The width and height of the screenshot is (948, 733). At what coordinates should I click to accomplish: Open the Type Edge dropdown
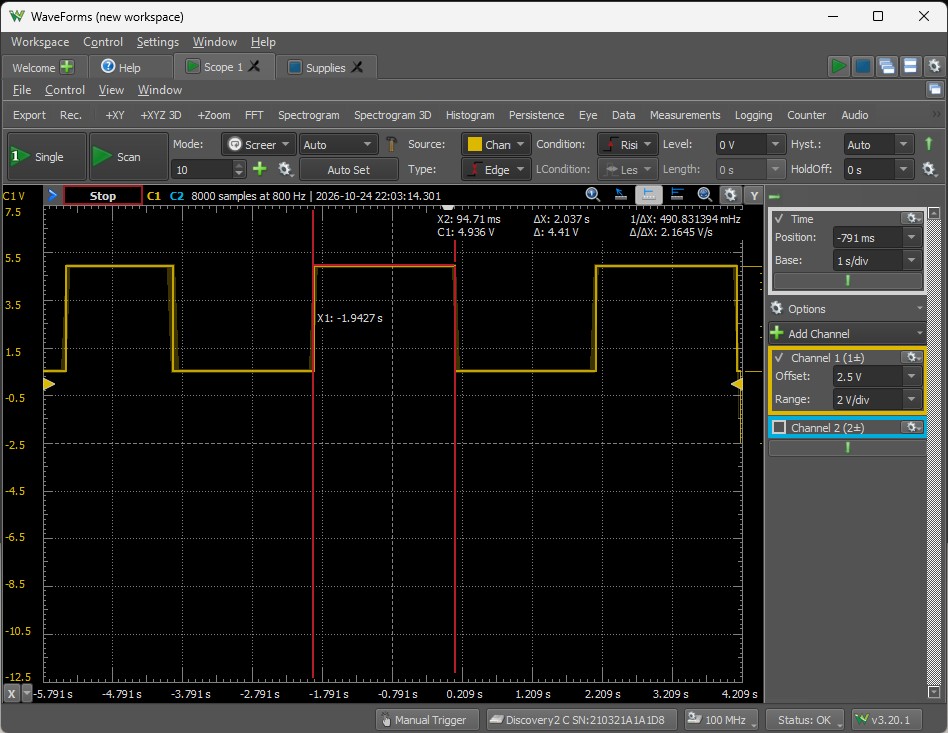pyautogui.click(x=496, y=169)
